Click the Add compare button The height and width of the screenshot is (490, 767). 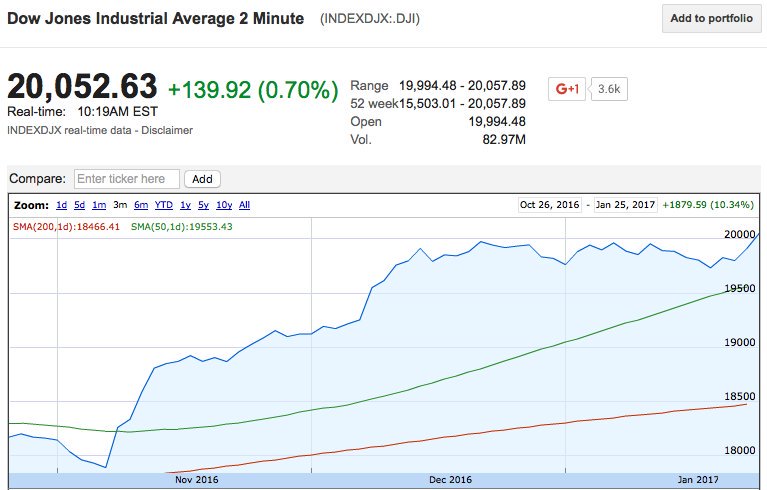click(x=203, y=179)
